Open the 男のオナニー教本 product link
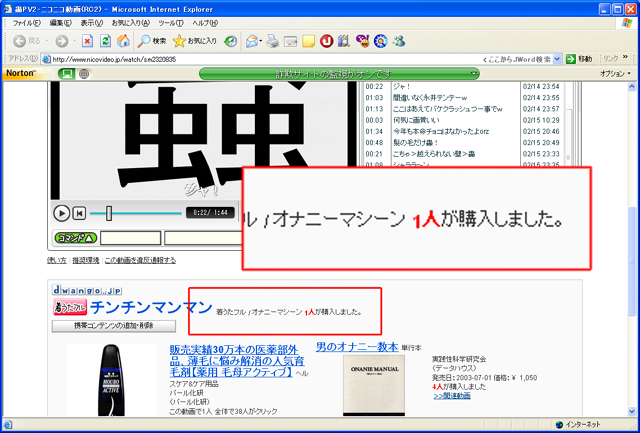The height and width of the screenshot is (433, 640). [x=357, y=347]
